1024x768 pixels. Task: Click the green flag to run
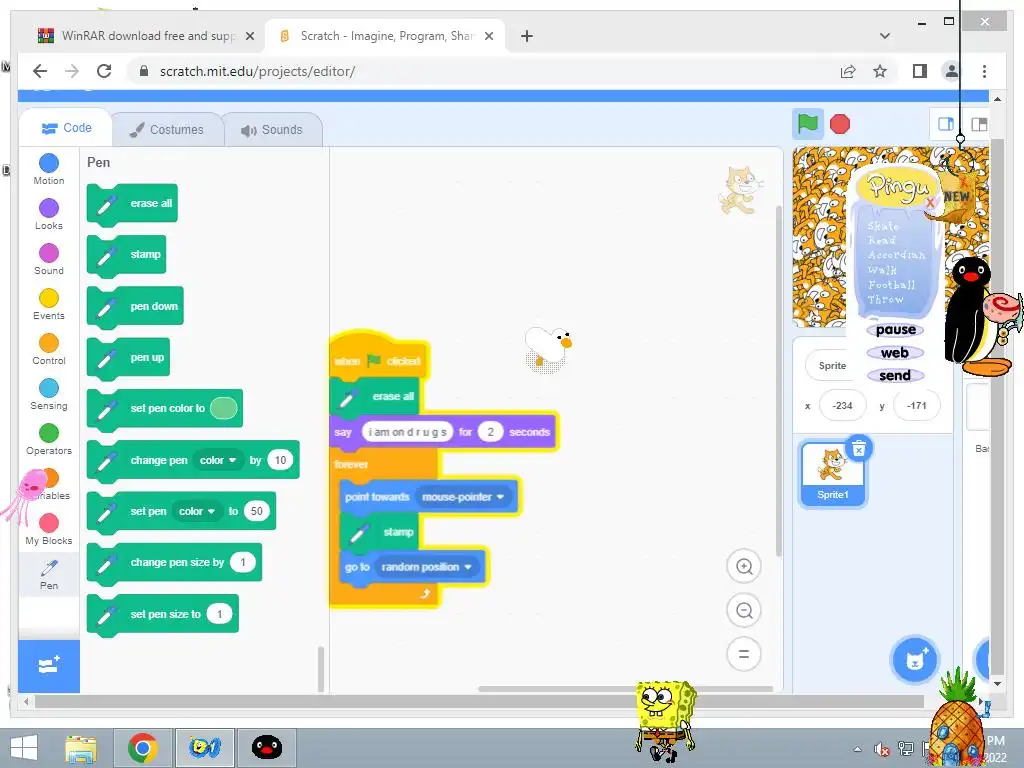[x=808, y=123]
